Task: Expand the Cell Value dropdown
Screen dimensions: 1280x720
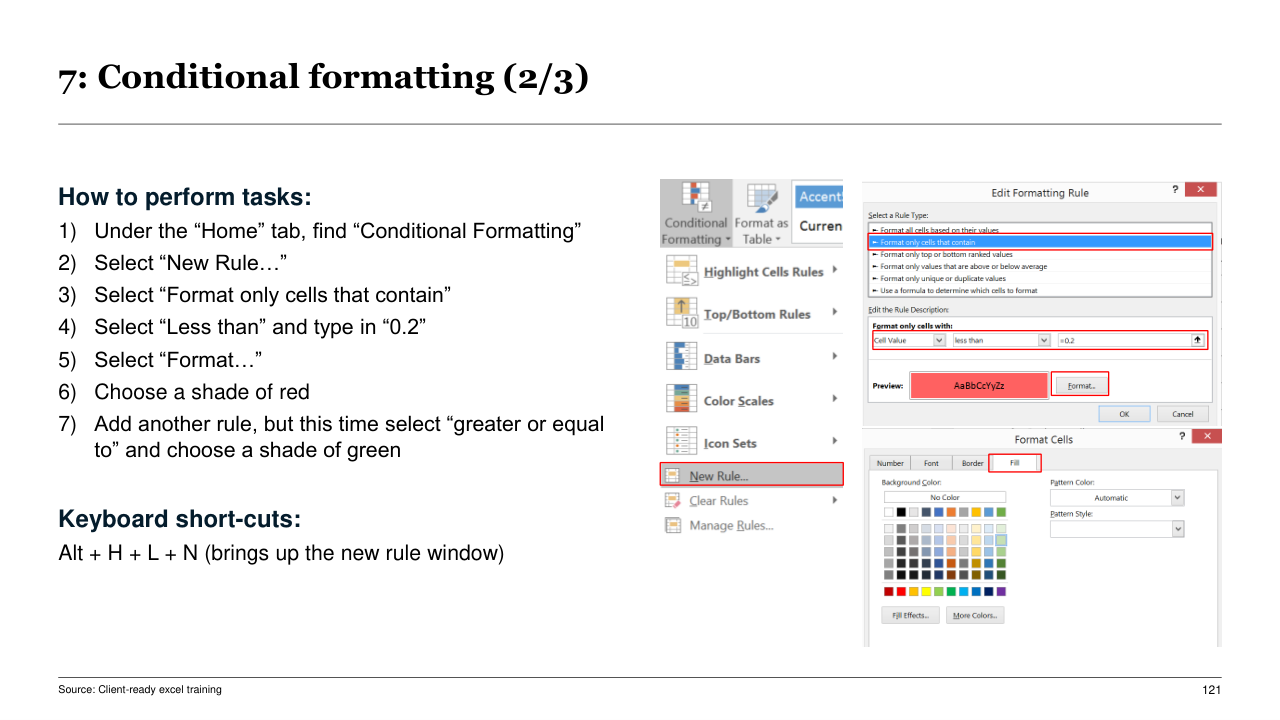Action: (938, 340)
